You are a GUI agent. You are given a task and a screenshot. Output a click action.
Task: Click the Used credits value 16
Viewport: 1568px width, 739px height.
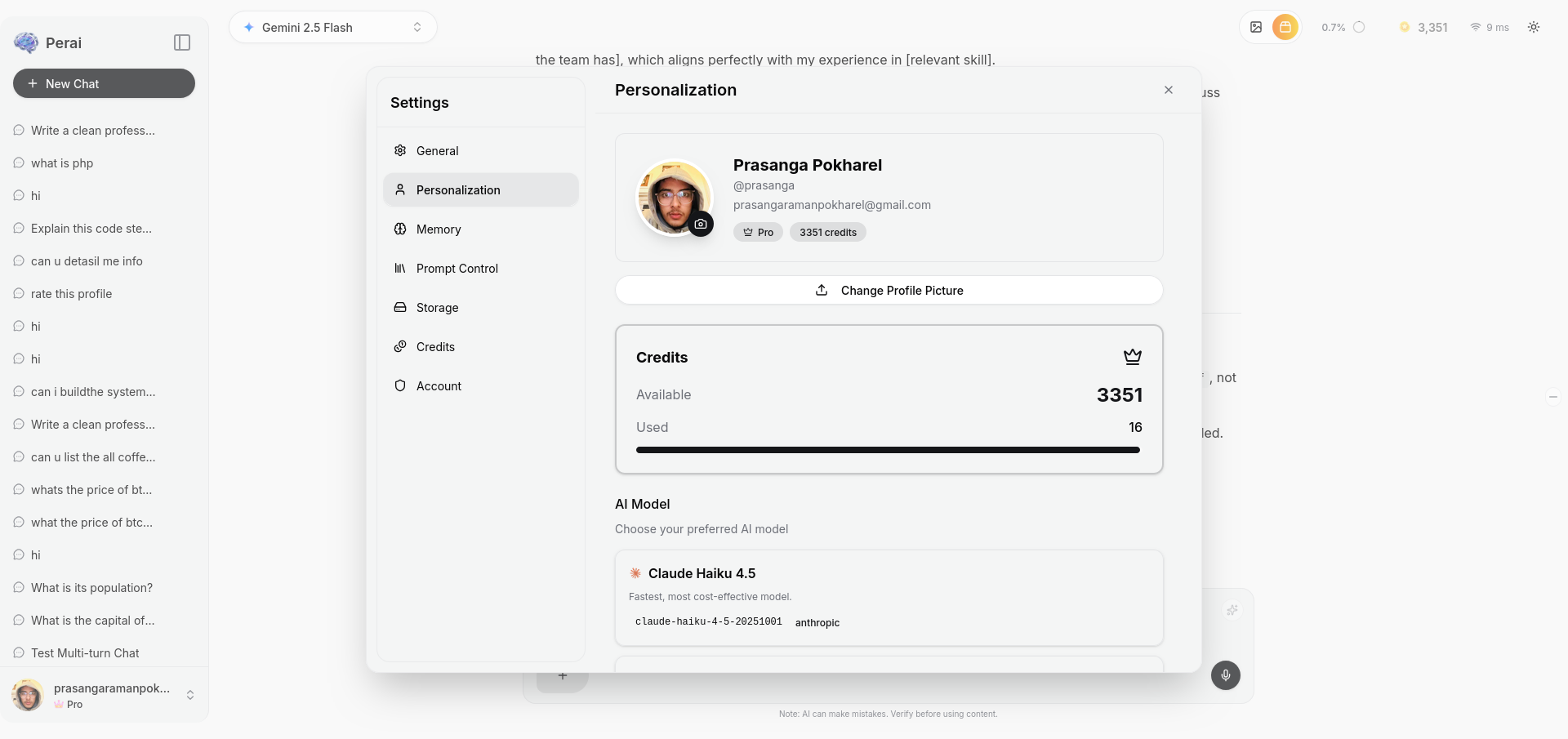click(1135, 427)
